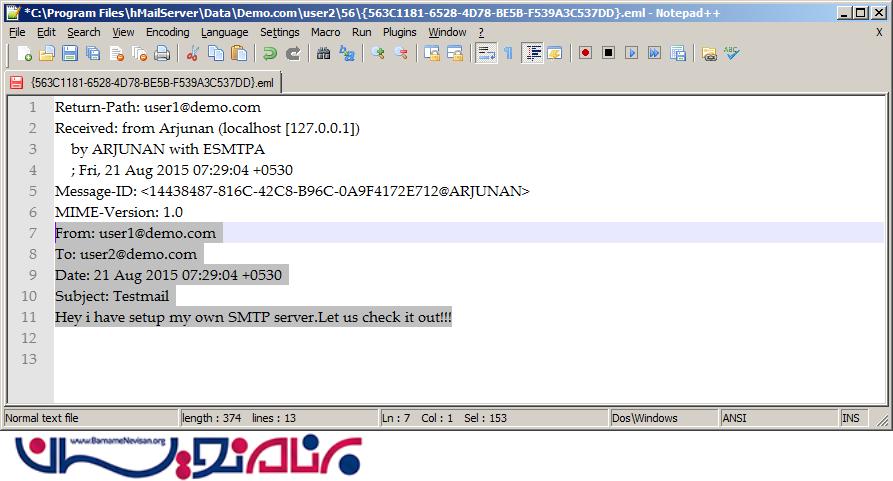The image size is (893, 481).
Task: Click the Synchronize Horizontal Scrolling icon
Action: coord(455,54)
